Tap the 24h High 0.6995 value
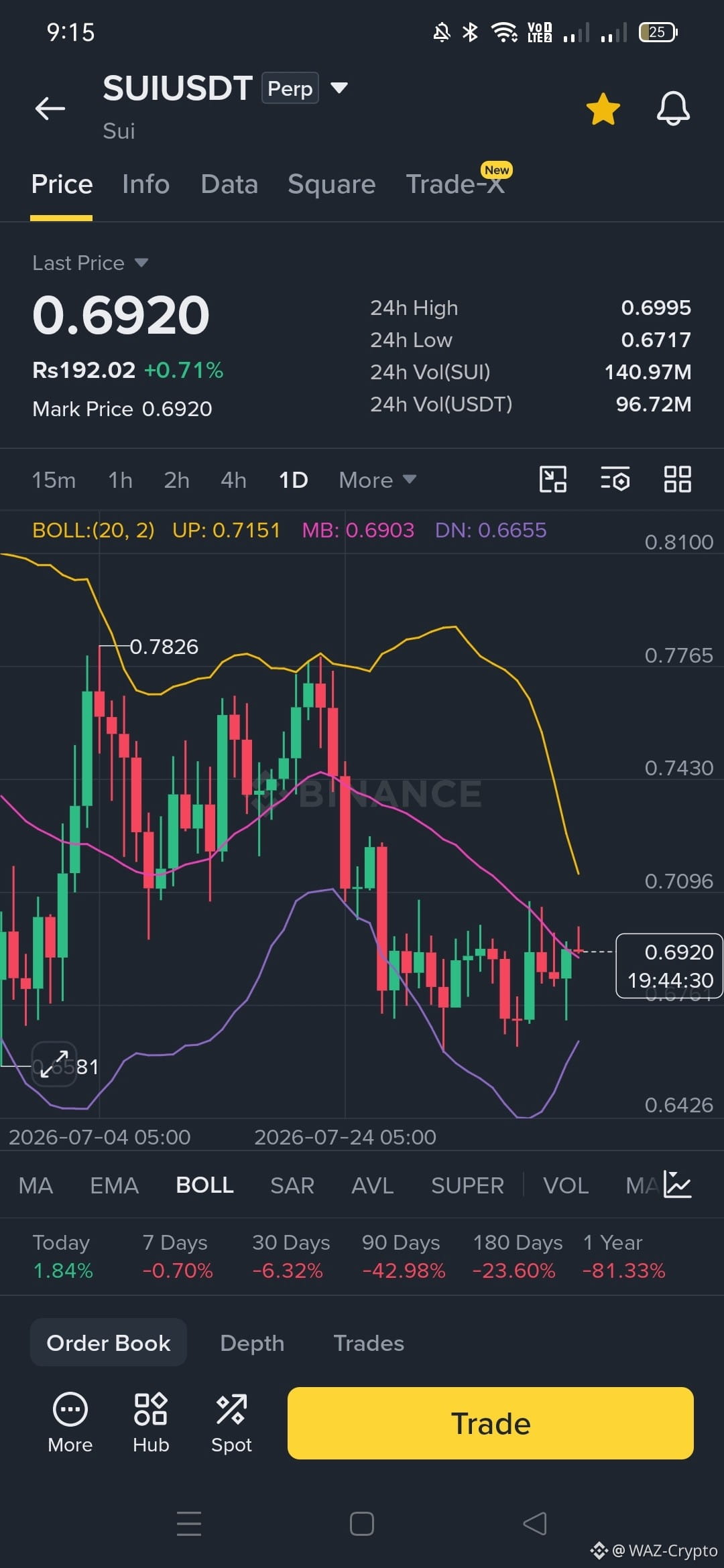Viewport: 724px width, 1568px height. [656, 308]
